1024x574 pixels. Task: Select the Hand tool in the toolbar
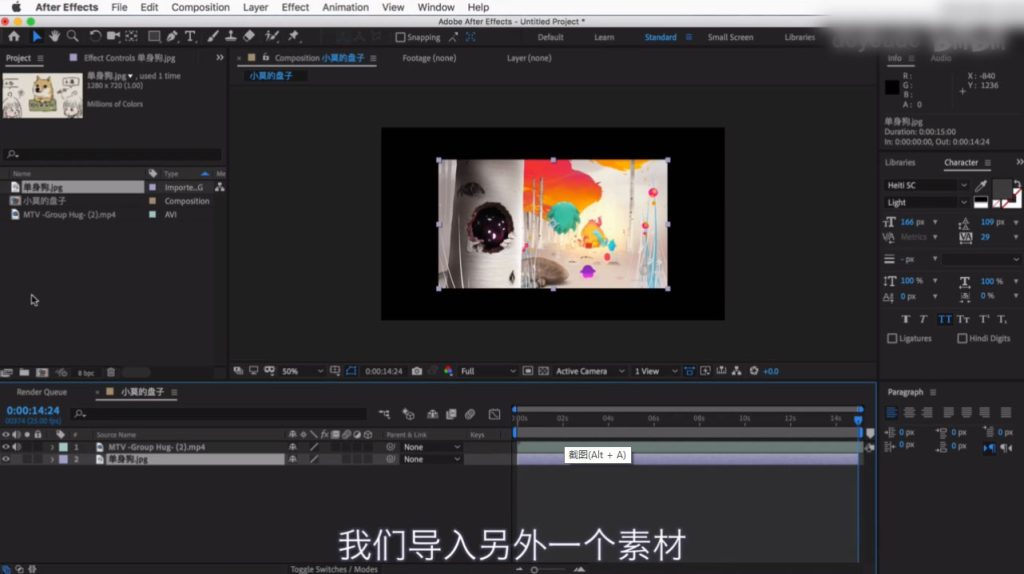[x=54, y=37]
